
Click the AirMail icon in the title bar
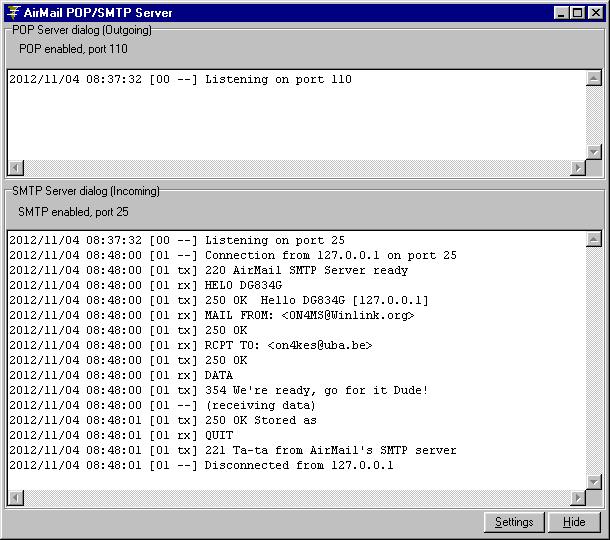pyautogui.click(x=13, y=12)
